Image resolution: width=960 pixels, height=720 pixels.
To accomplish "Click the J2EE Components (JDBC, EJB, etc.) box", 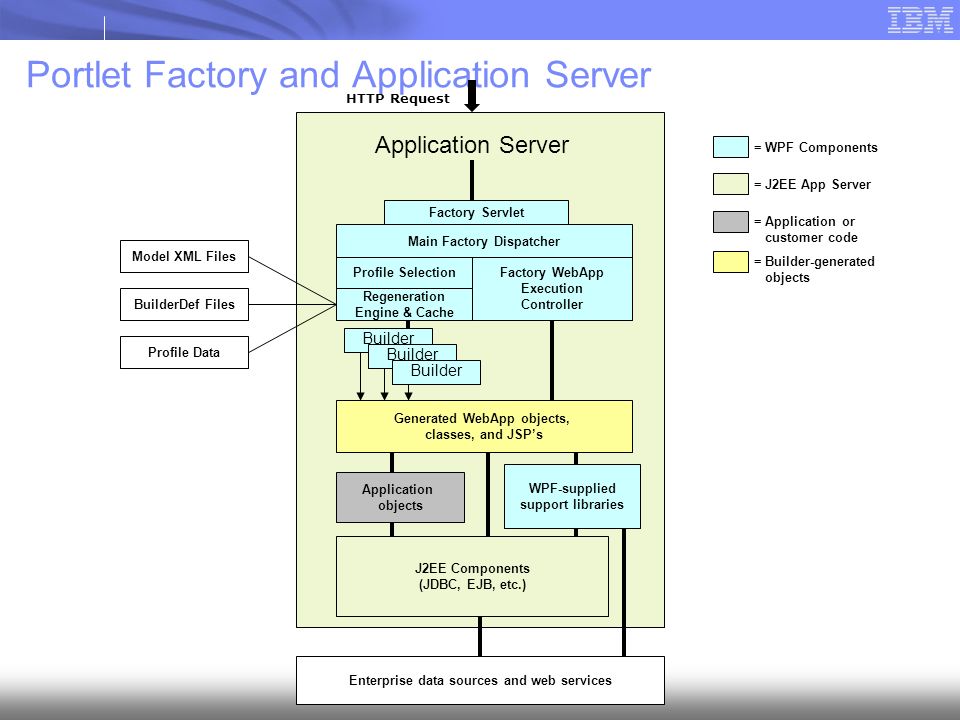I will 472,577.
